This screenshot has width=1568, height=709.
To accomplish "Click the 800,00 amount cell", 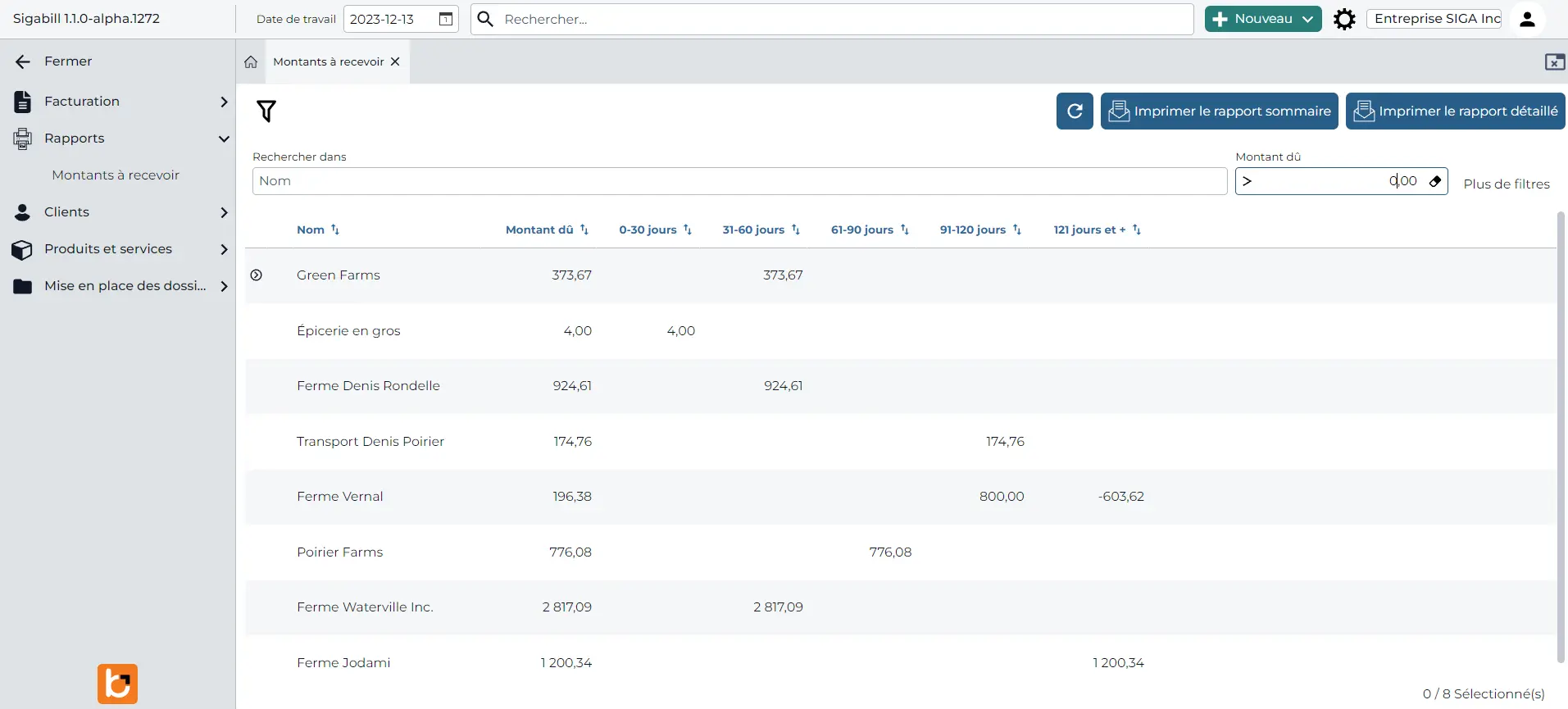I will point(1002,497).
